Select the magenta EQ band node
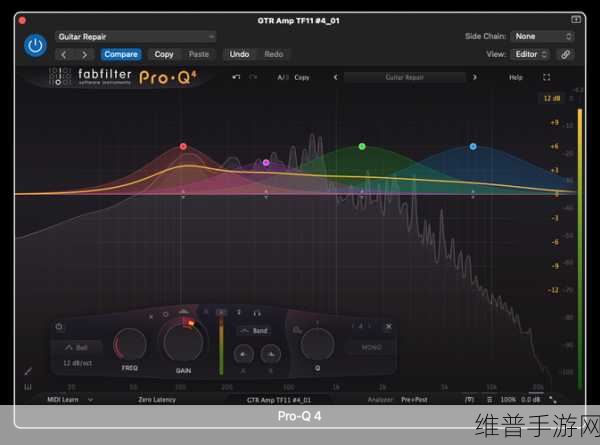Image resolution: width=600 pixels, height=445 pixels. click(266, 163)
